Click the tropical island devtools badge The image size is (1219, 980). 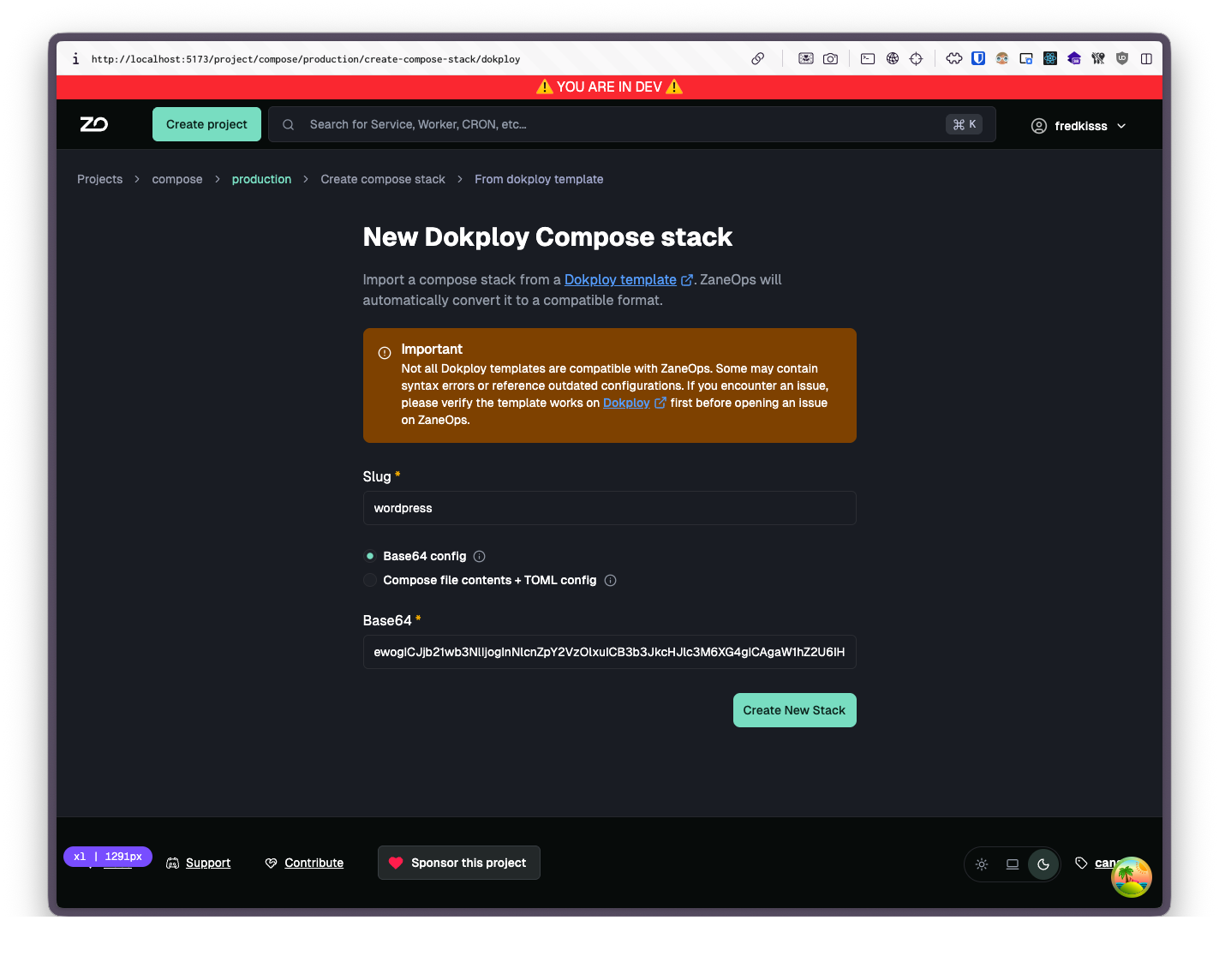(x=1132, y=877)
